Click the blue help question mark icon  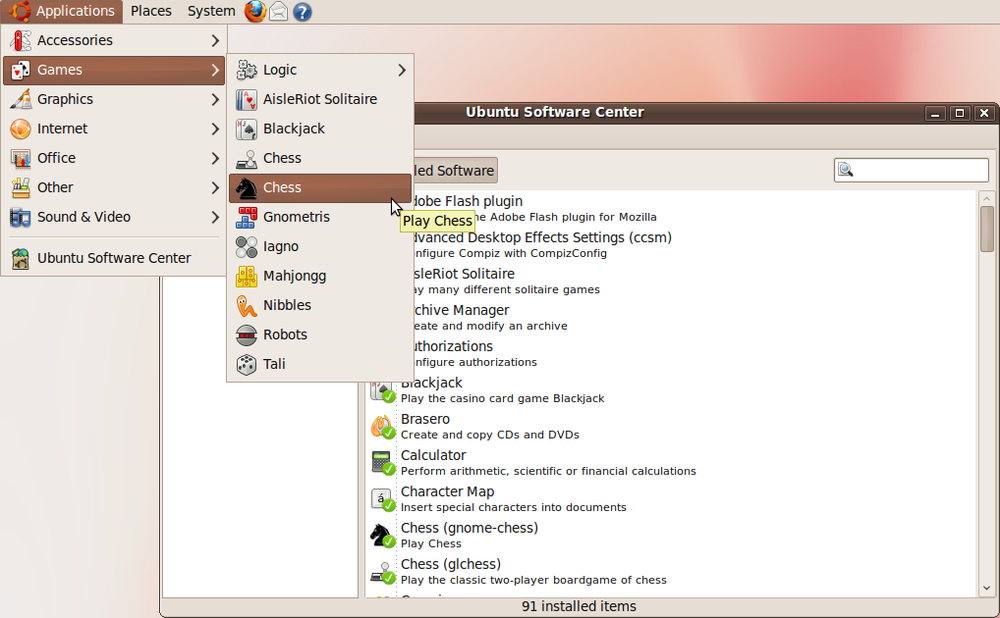[x=302, y=11]
